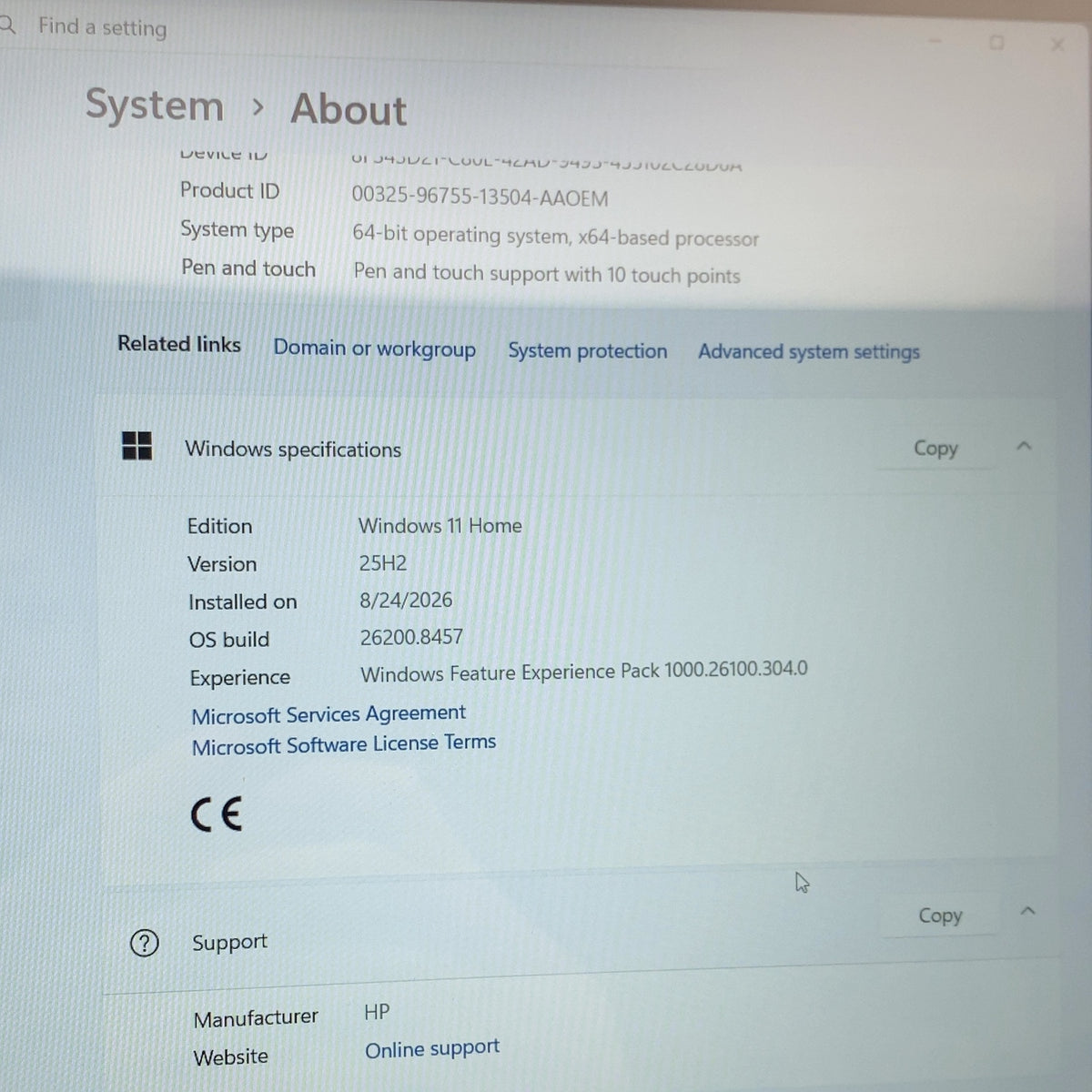This screenshot has height=1092, width=1092.
Task: Open Microsoft Services Agreement
Action: coord(329,714)
